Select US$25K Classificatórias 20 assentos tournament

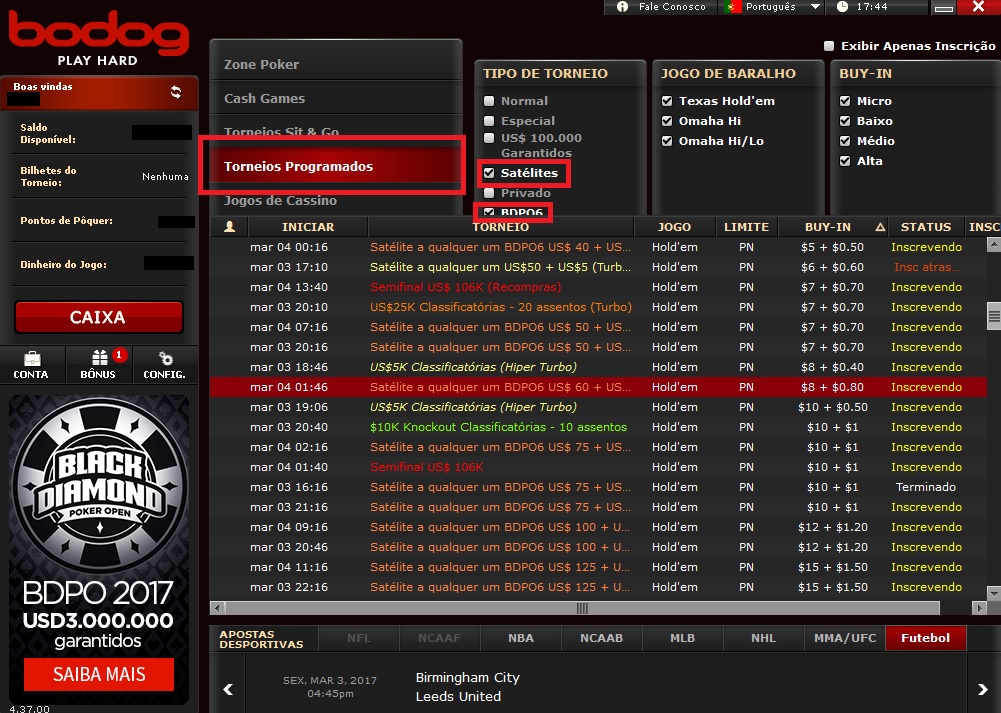point(598,307)
